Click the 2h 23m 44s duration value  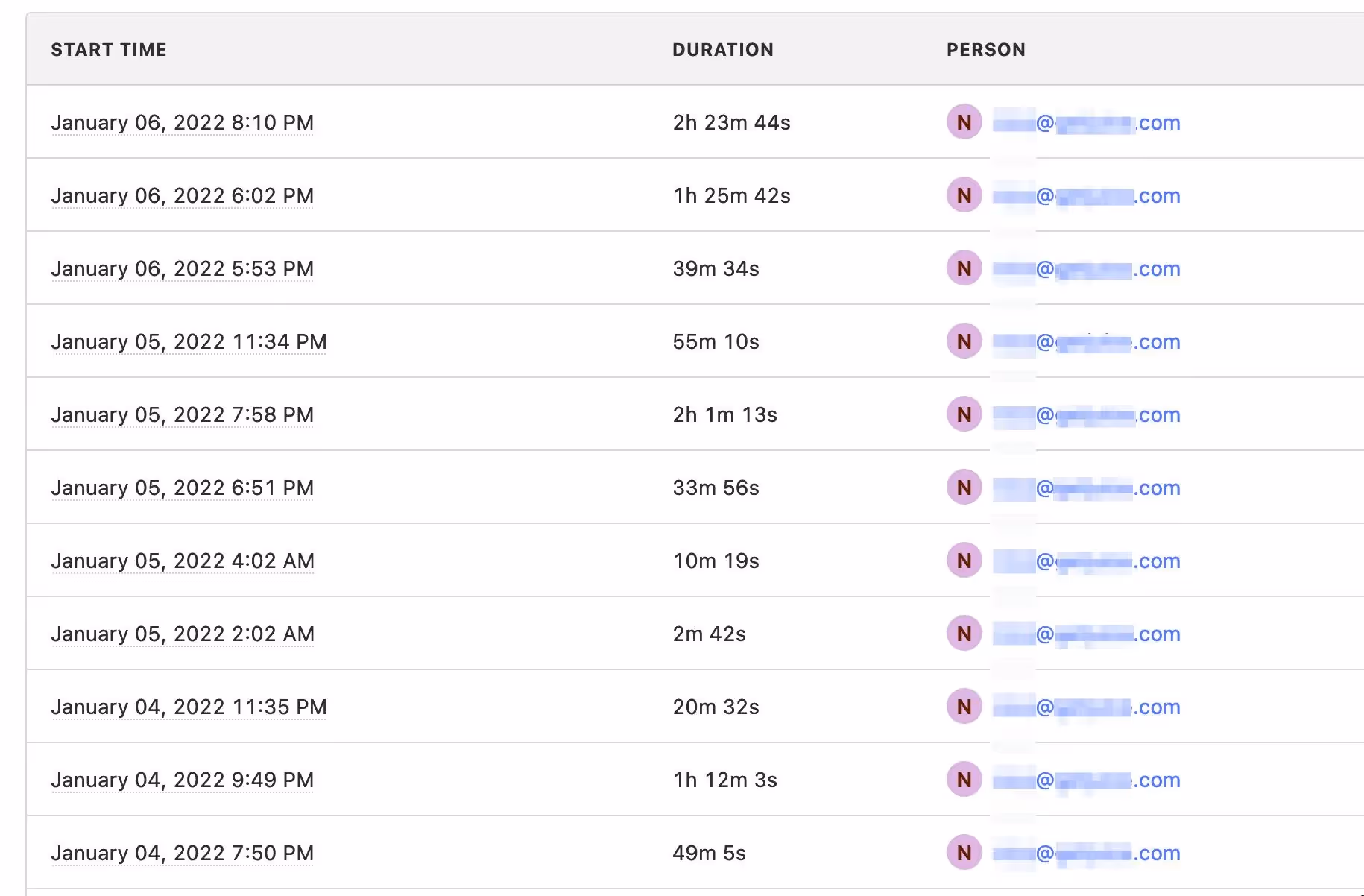pos(730,122)
